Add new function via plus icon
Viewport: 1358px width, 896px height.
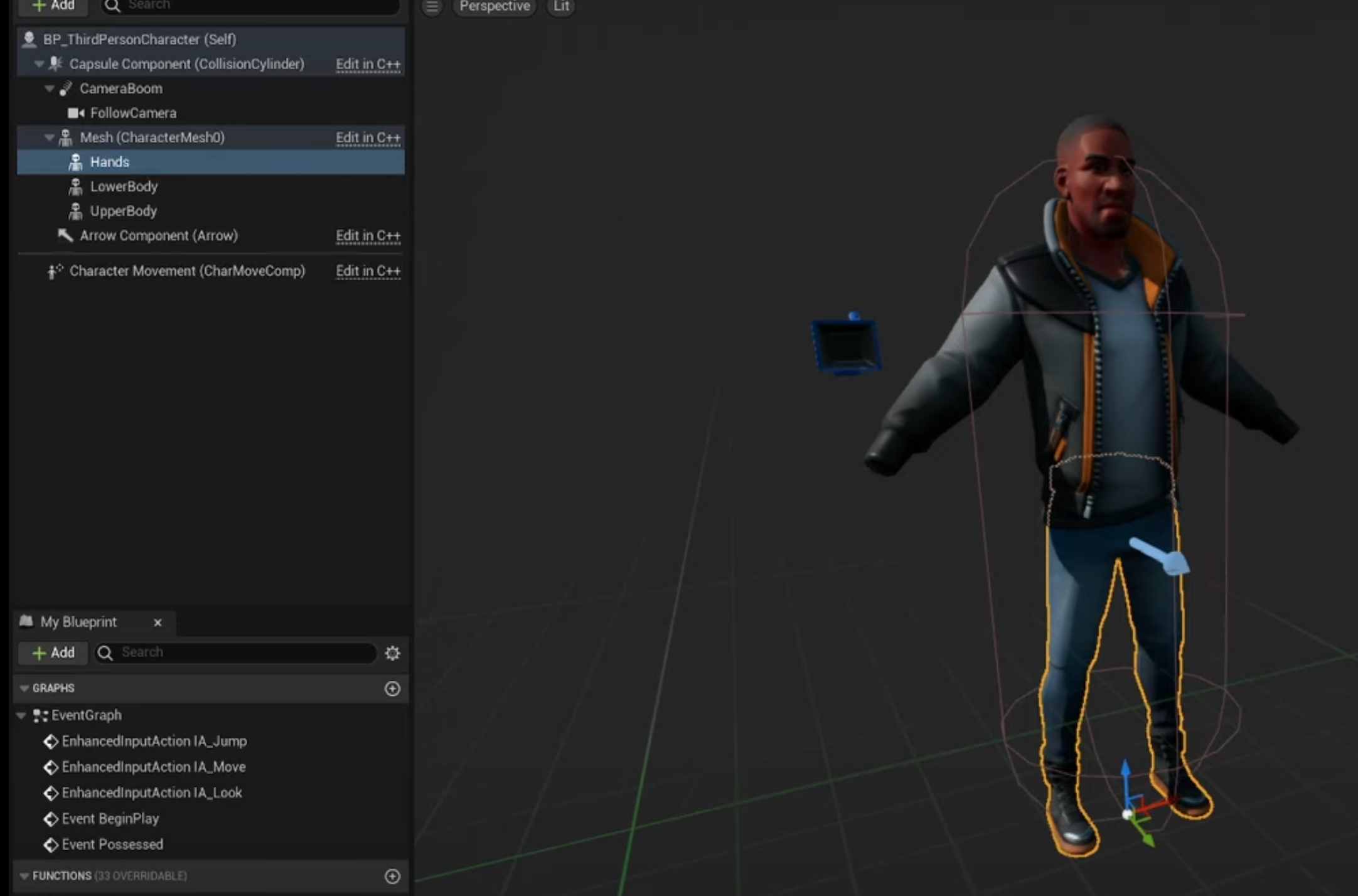pyautogui.click(x=392, y=876)
